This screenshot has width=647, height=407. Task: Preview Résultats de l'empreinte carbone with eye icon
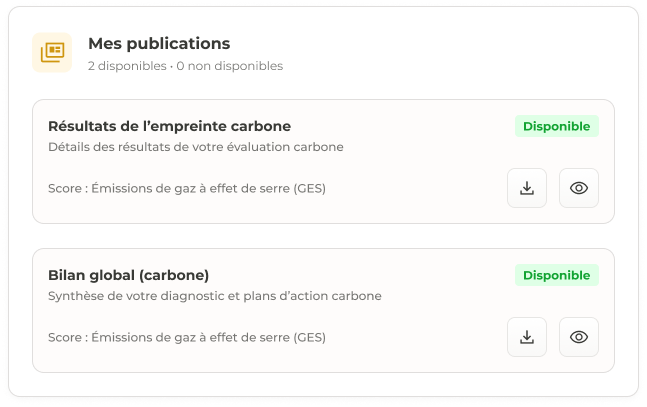click(578, 188)
